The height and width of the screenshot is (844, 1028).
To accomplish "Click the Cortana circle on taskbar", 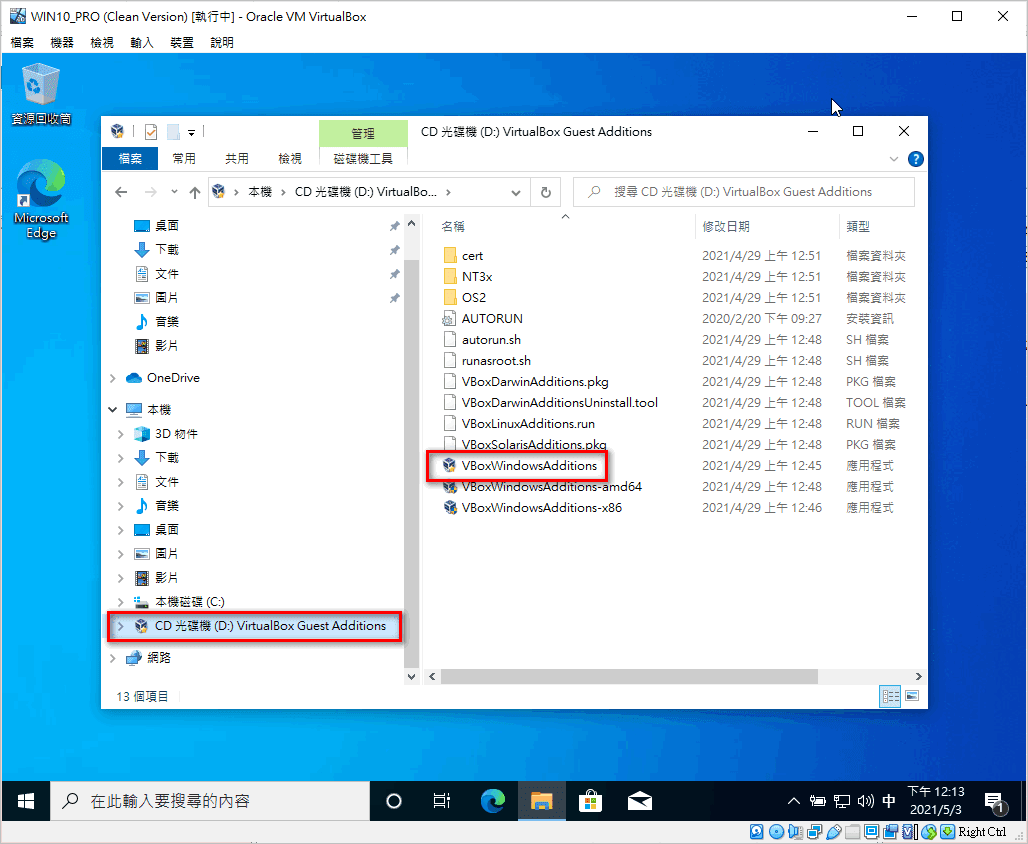I will (394, 801).
